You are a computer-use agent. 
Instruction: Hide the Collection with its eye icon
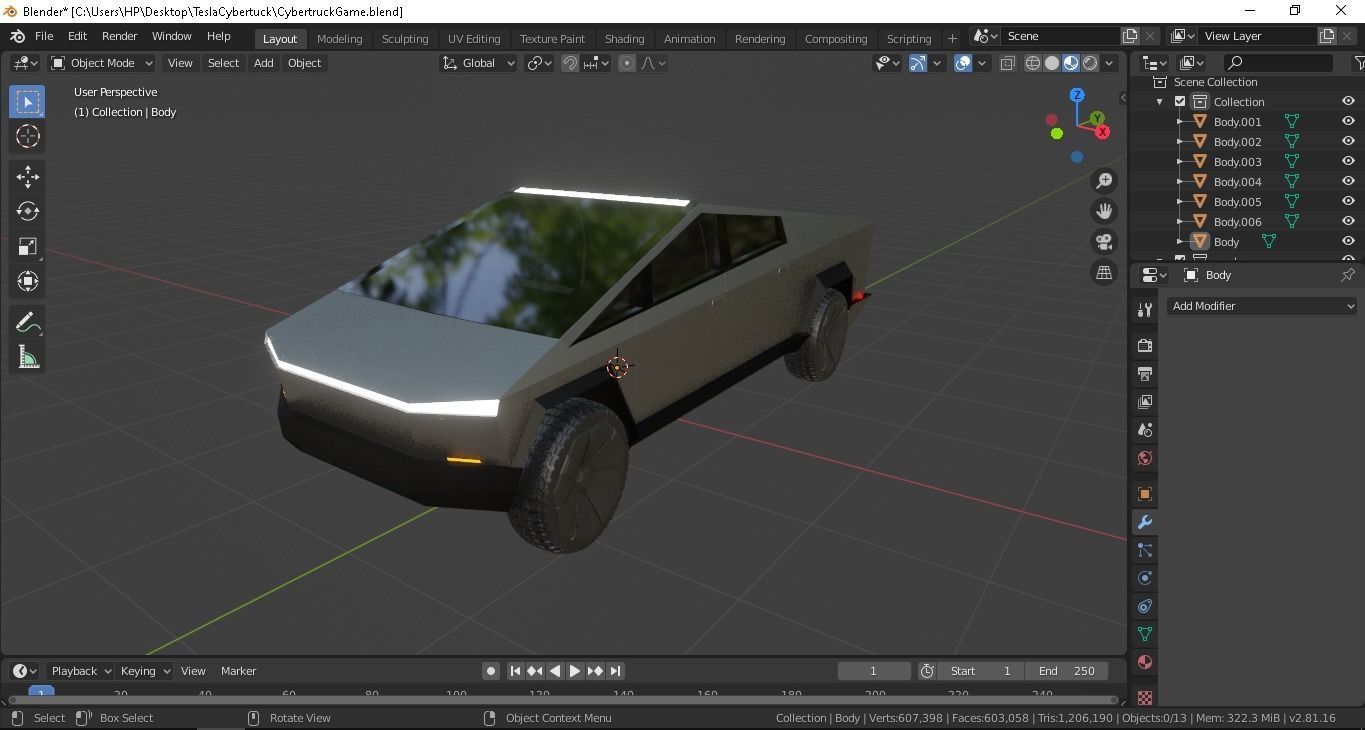1348,101
